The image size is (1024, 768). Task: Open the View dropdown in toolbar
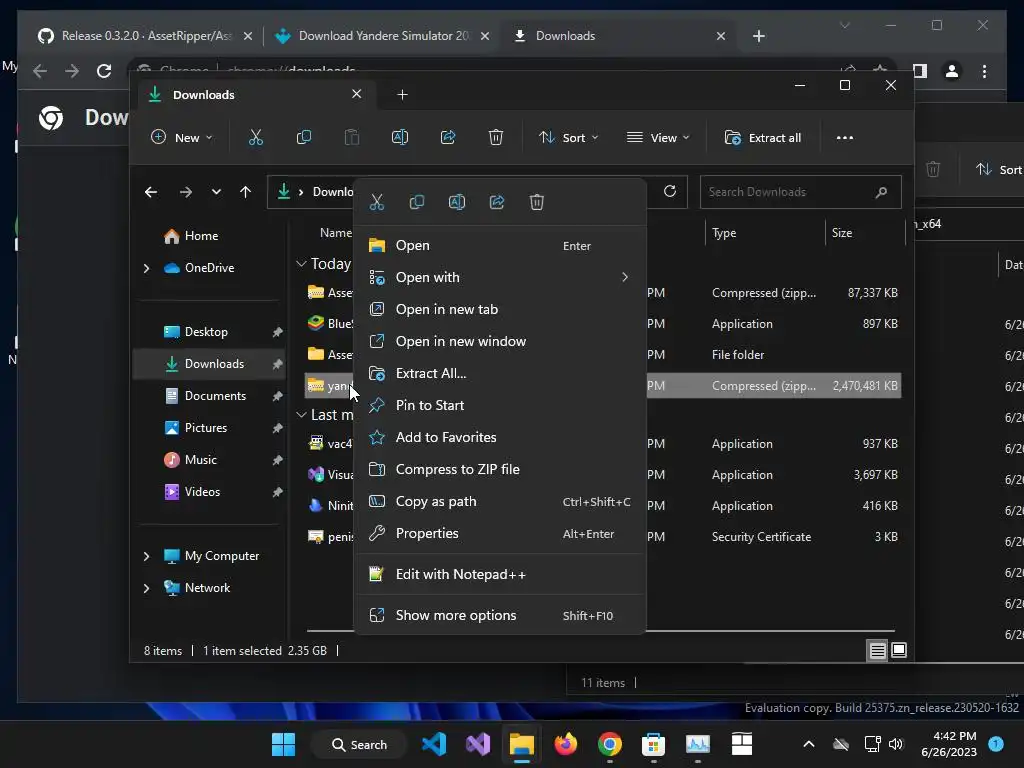[x=658, y=138]
